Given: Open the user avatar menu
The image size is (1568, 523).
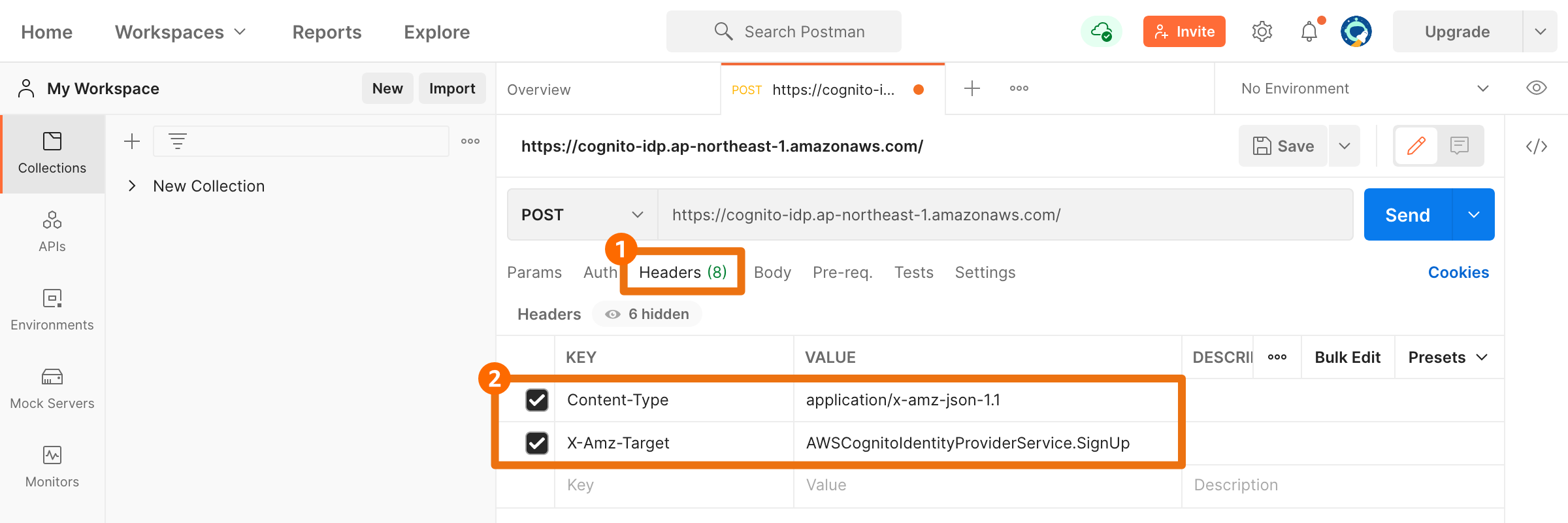Looking at the screenshot, I should [1356, 31].
